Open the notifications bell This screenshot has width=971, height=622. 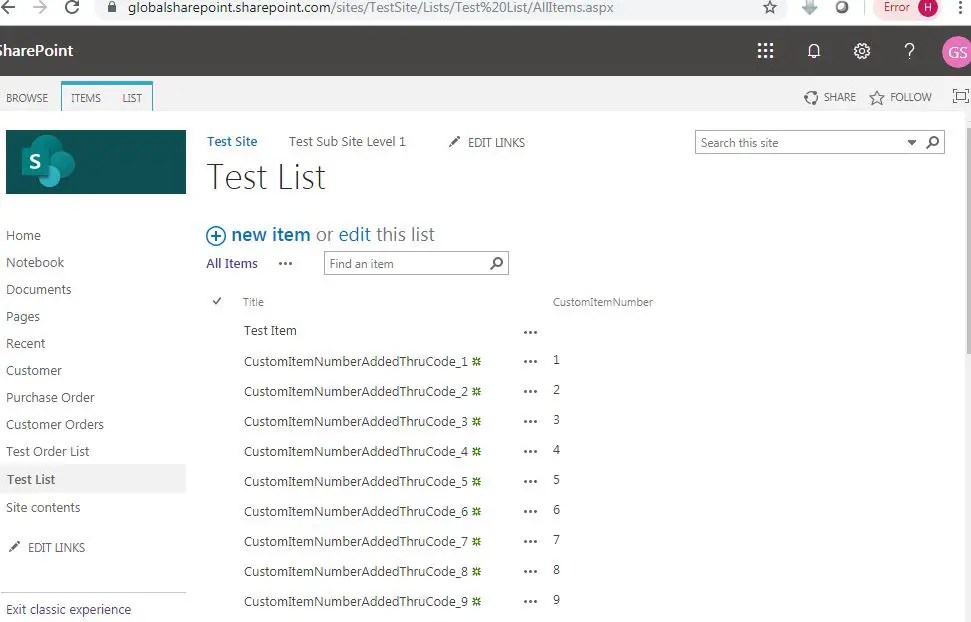[x=814, y=51]
